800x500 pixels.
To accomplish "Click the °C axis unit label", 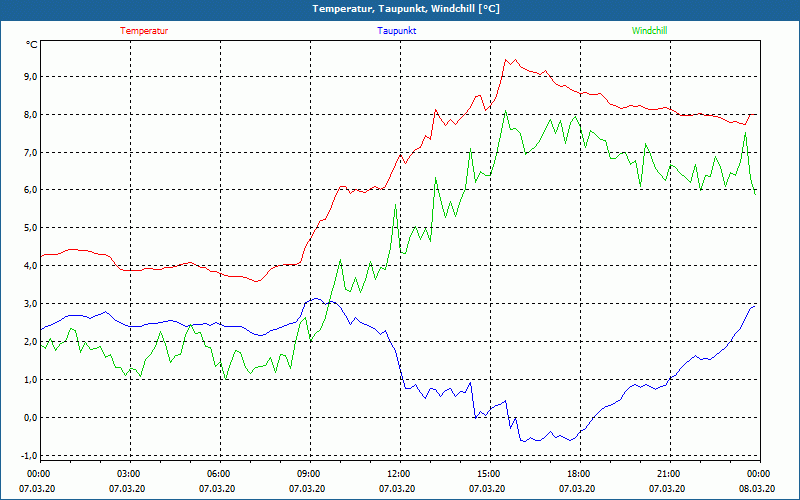I will [32, 45].
